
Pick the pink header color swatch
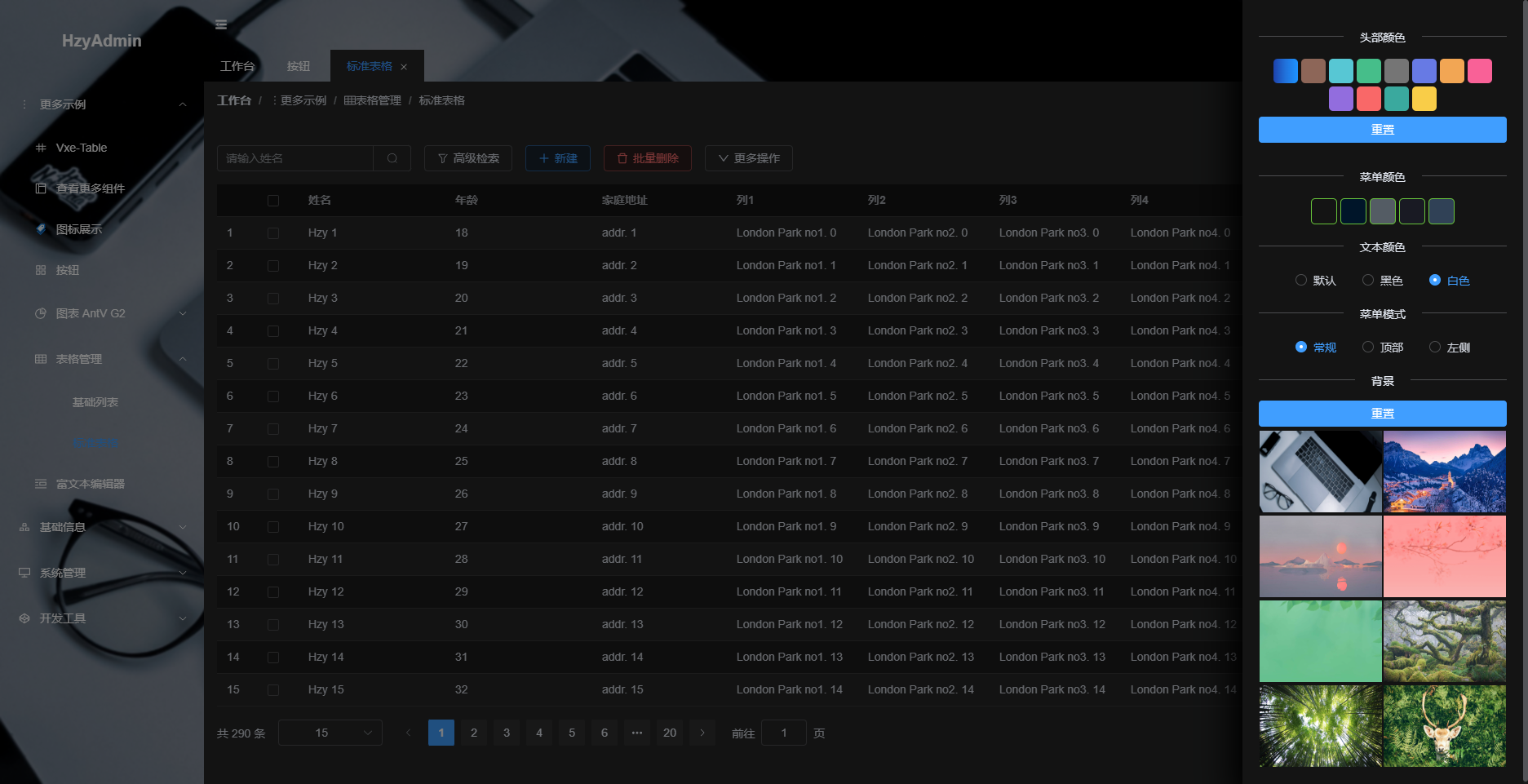coord(1479,71)
